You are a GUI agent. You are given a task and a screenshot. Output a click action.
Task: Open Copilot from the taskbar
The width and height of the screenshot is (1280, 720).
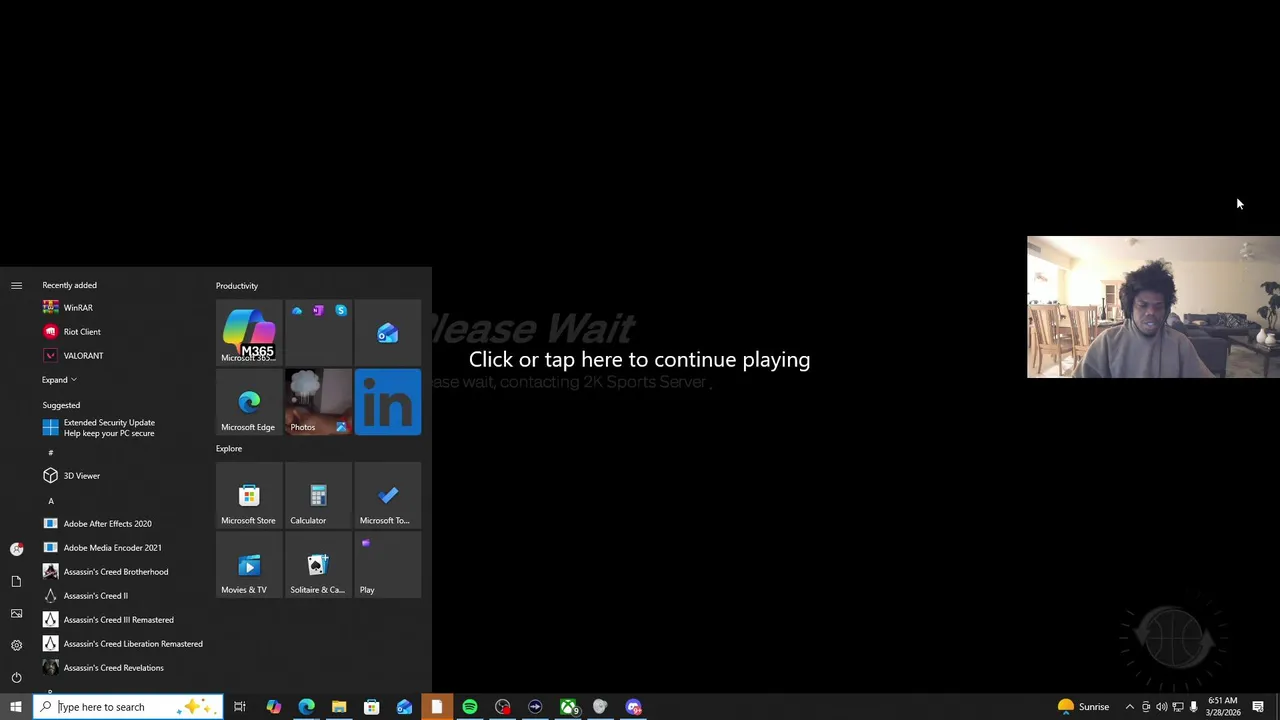(273, 707)
